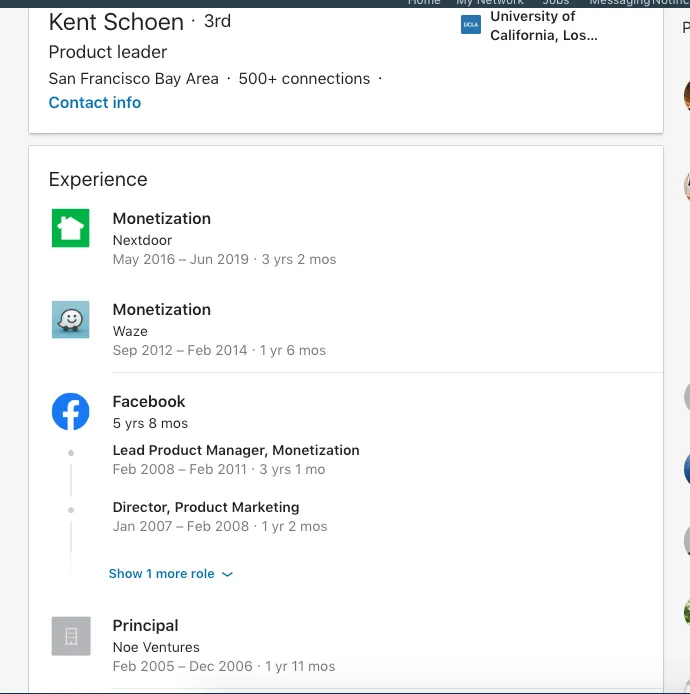Click Feb 2008 – Feb 2011 date range
The height and width of the screenshot is (694, 690).
coord(179,469)
